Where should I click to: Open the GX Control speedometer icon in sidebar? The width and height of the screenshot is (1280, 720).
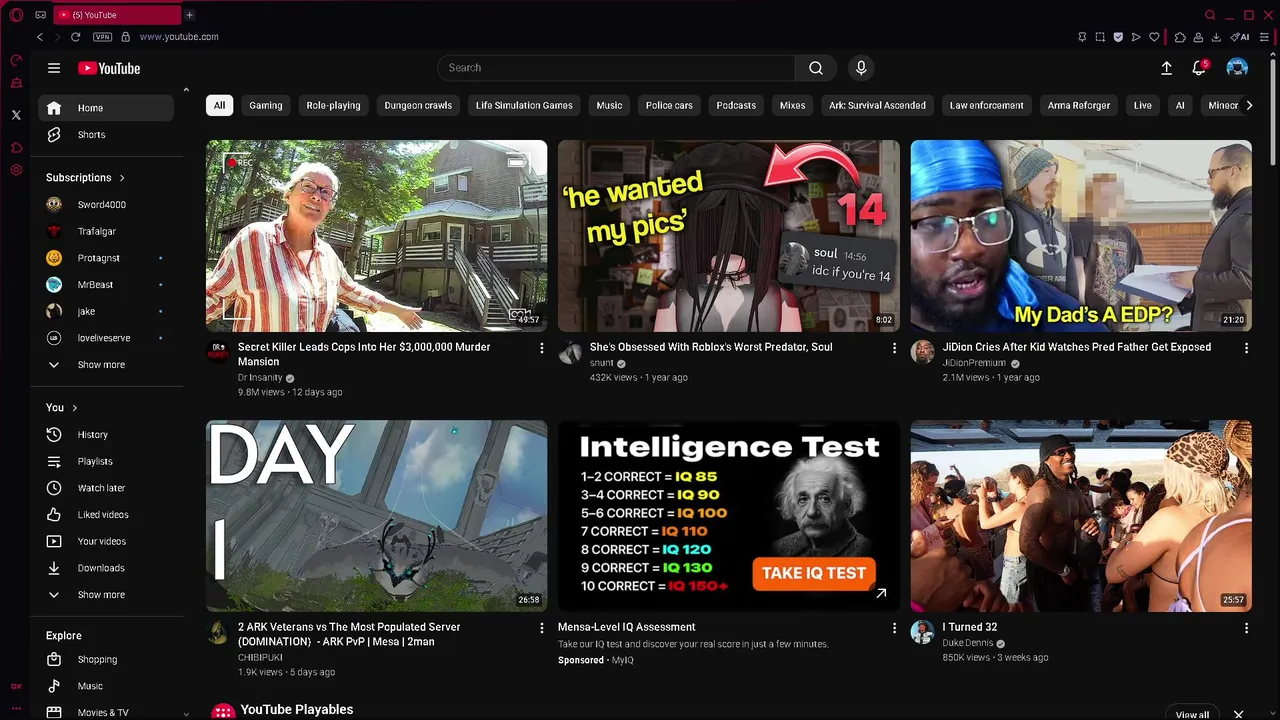point(16,60)
